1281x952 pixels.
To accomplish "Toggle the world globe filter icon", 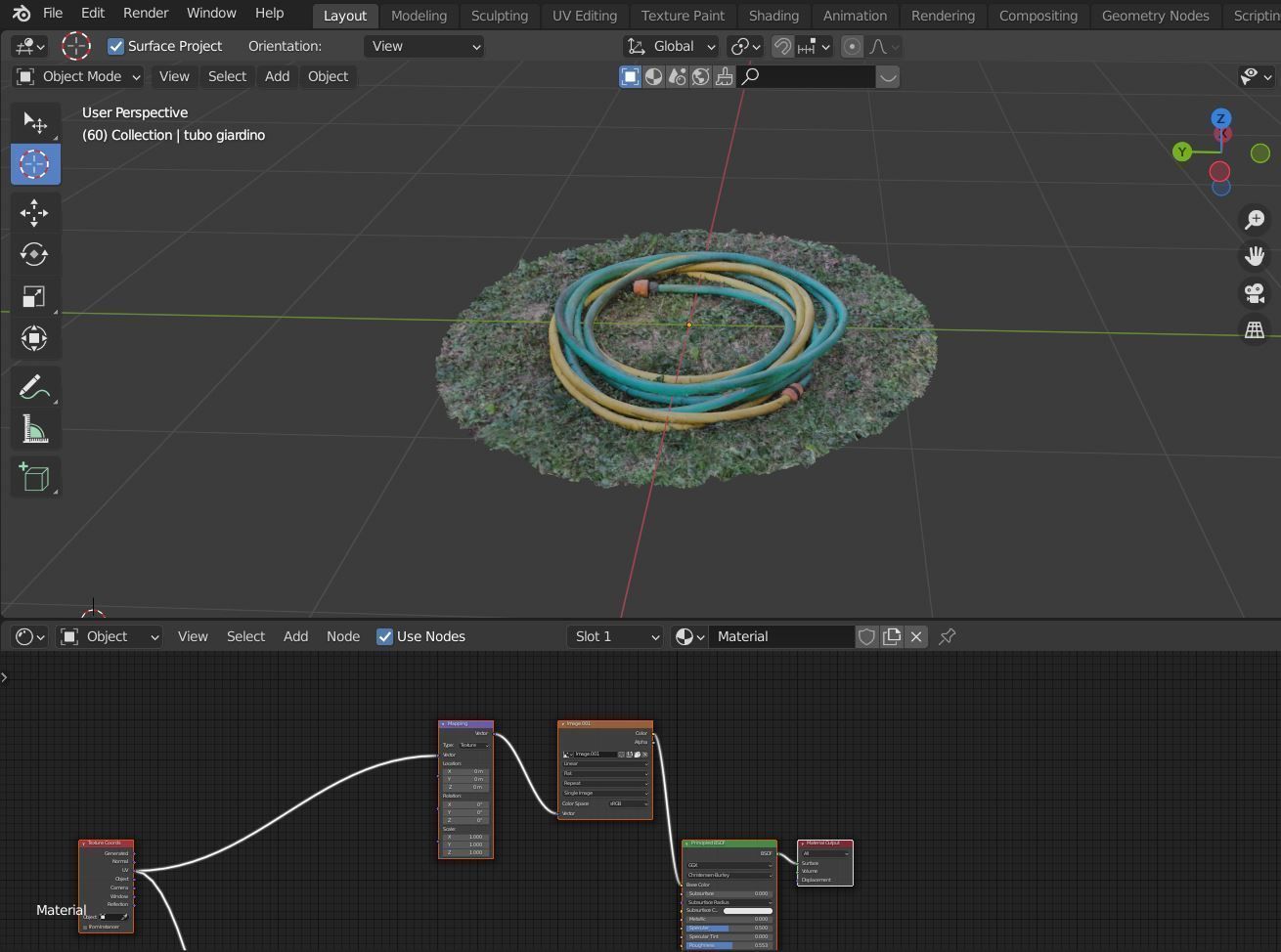I will pos(700,76).
